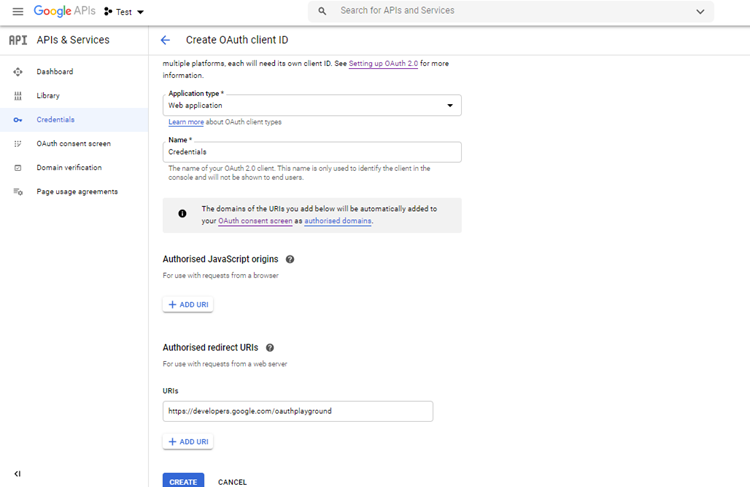Collapse the sidebar using the bottom arrow icon
The height and width of the screenshot is (487, 750).
point(17,473)
